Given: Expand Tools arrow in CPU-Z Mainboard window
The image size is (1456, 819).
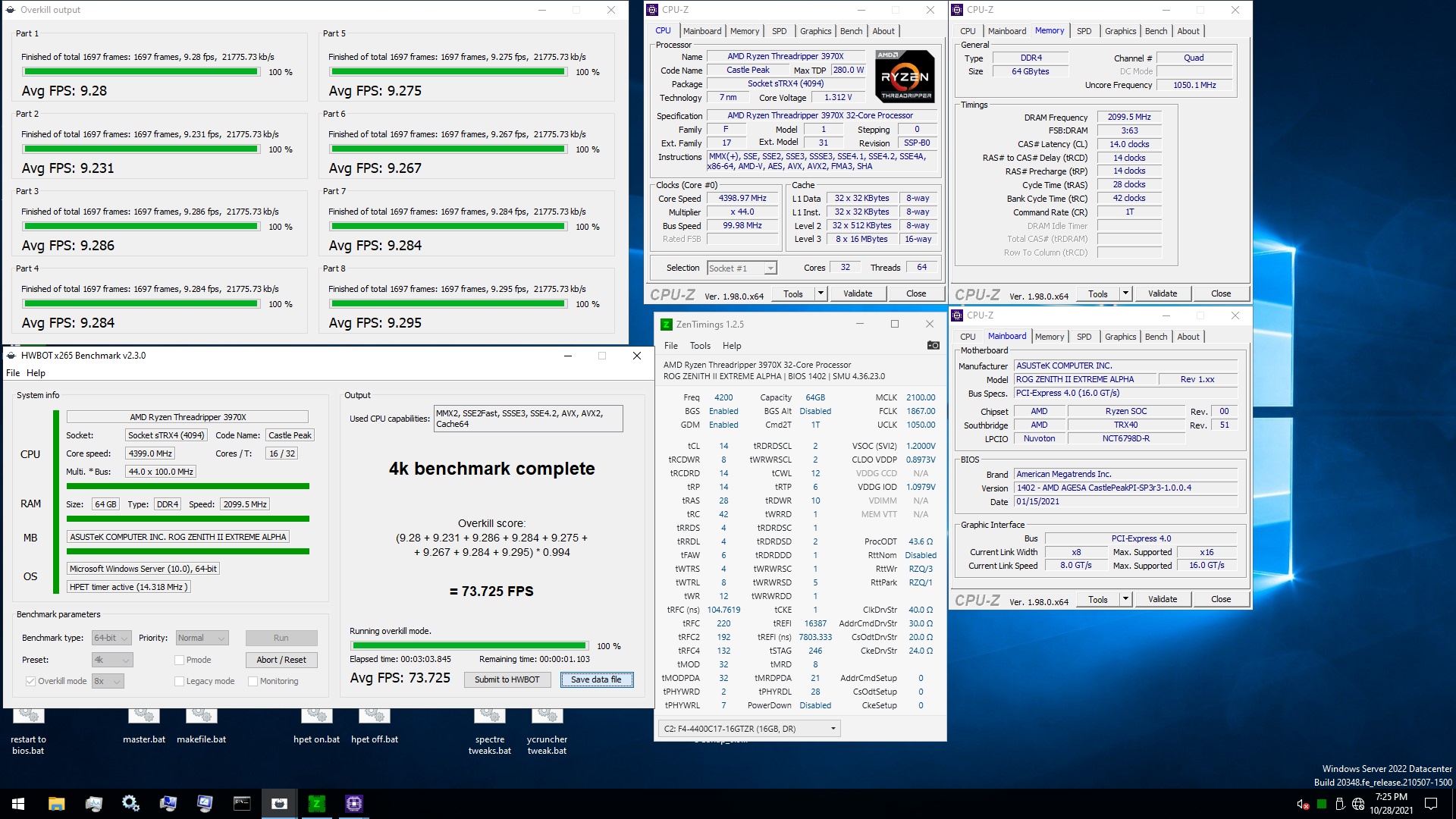Looking at the screenshot, I should tap(1125, 599).
